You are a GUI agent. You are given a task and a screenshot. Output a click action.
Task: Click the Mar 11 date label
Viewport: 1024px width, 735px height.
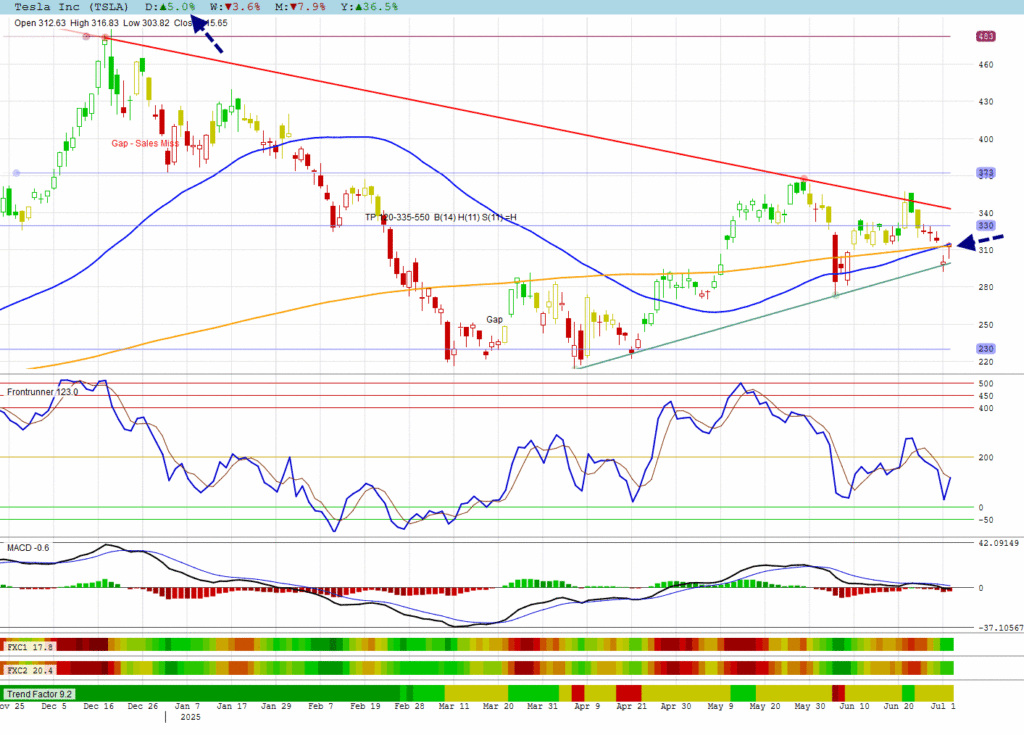click(x=454, y=706)
